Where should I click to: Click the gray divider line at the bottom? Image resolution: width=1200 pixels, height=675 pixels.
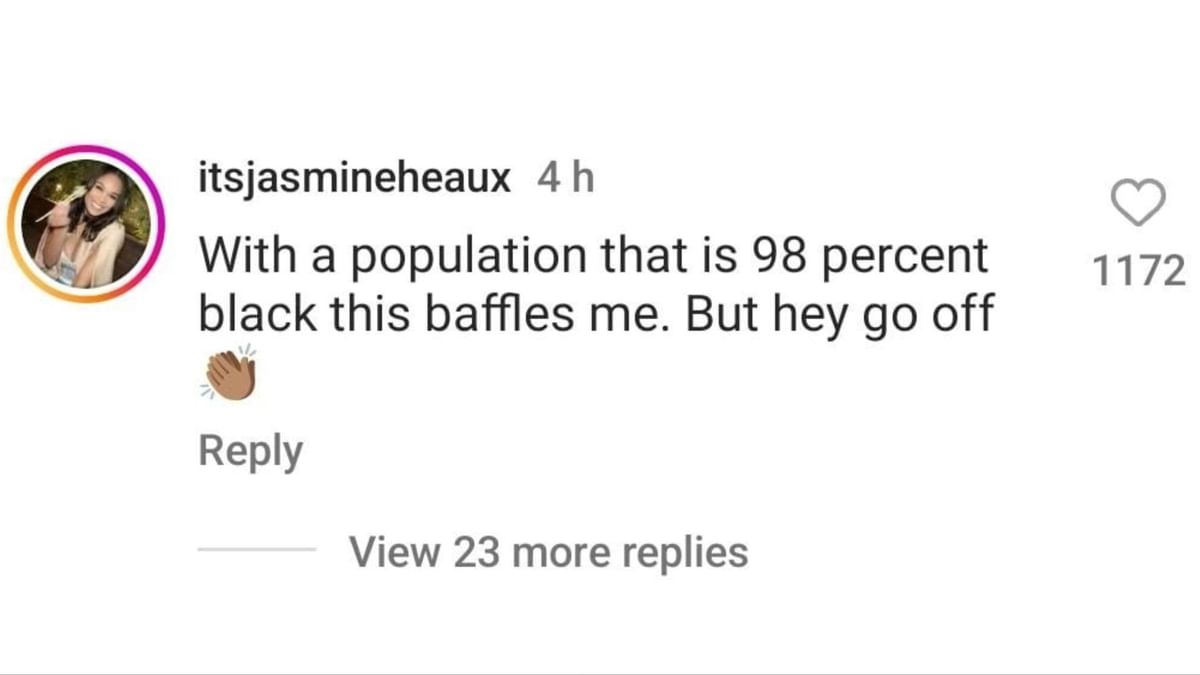click(600, 672)
